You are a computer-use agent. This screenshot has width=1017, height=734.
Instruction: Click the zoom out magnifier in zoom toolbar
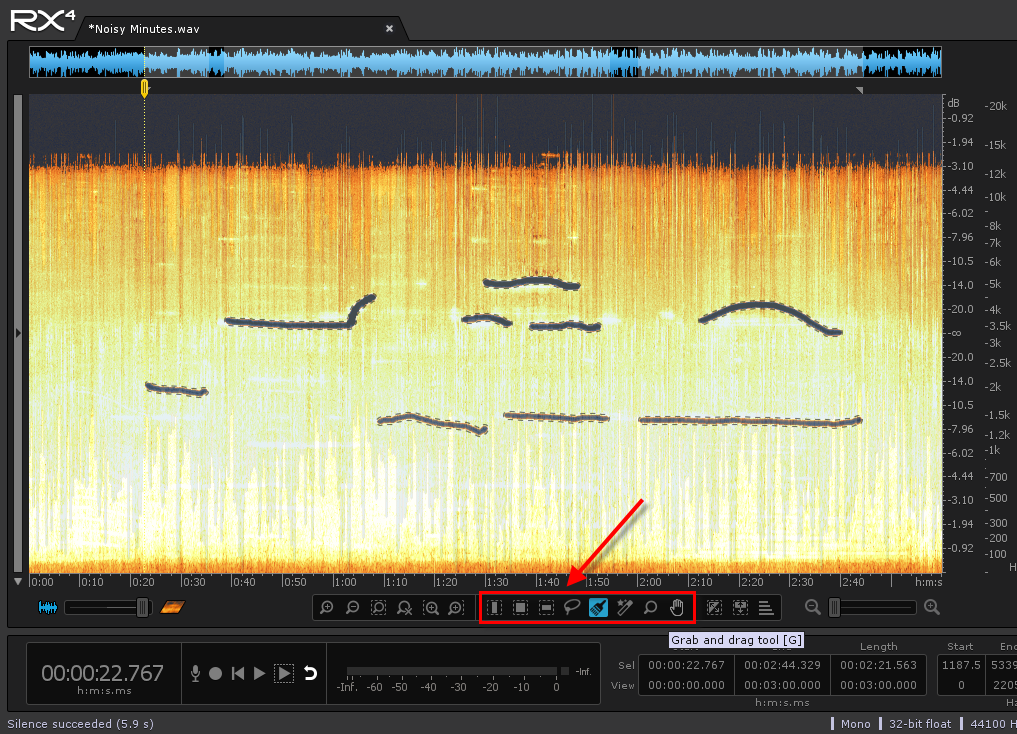(x=352, y=608)
